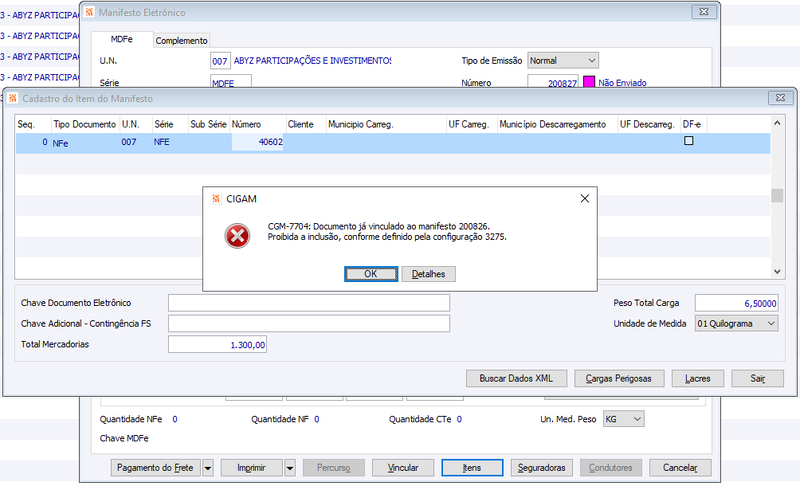The height and width of the screenshot is (486, 800).
Task: Click the Quantidade CTe value 0
Action: [459, 419]
